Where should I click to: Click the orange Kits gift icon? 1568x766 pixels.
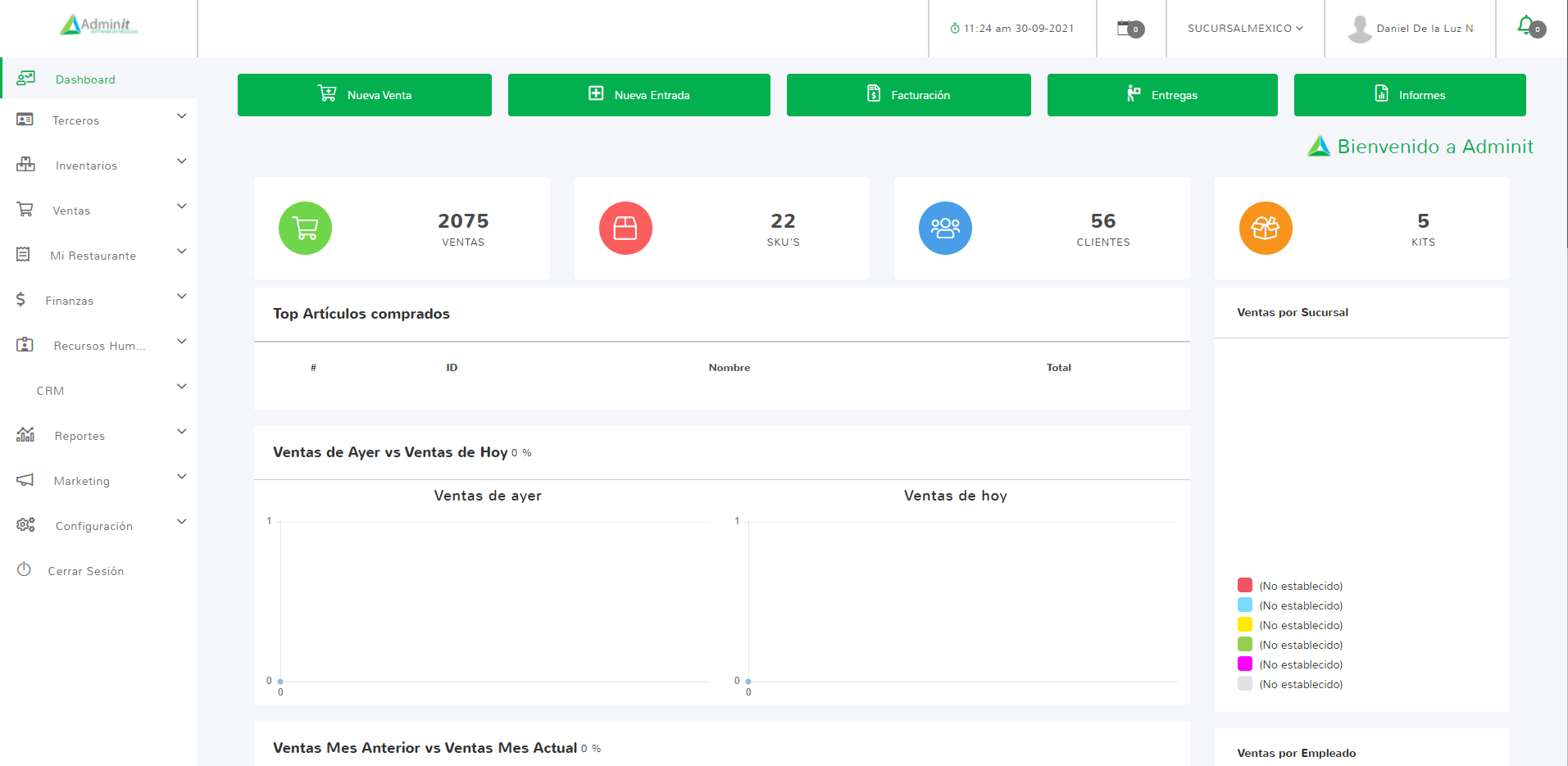1266,228
